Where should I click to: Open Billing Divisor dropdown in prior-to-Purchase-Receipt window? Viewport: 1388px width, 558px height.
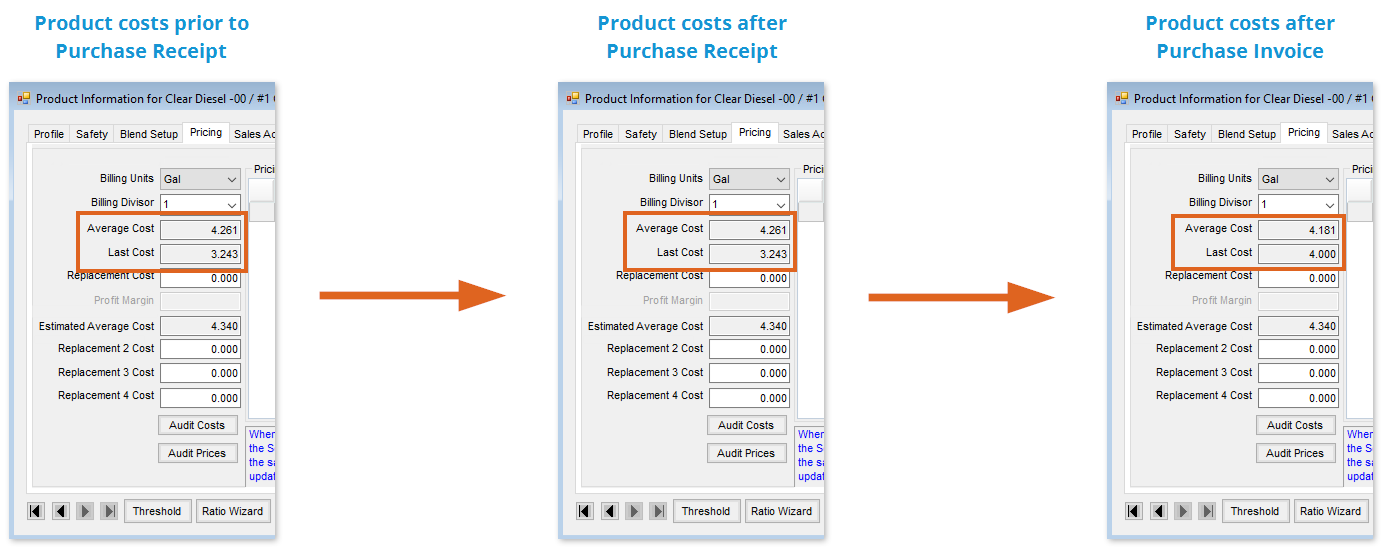[232, 204]
